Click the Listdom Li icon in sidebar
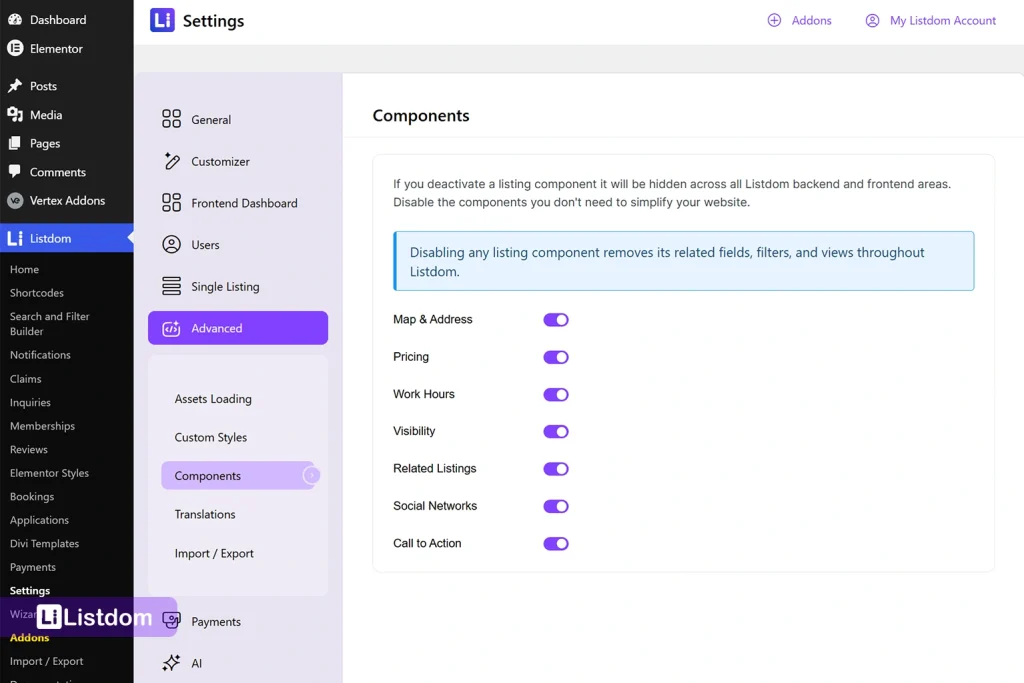 15,238
